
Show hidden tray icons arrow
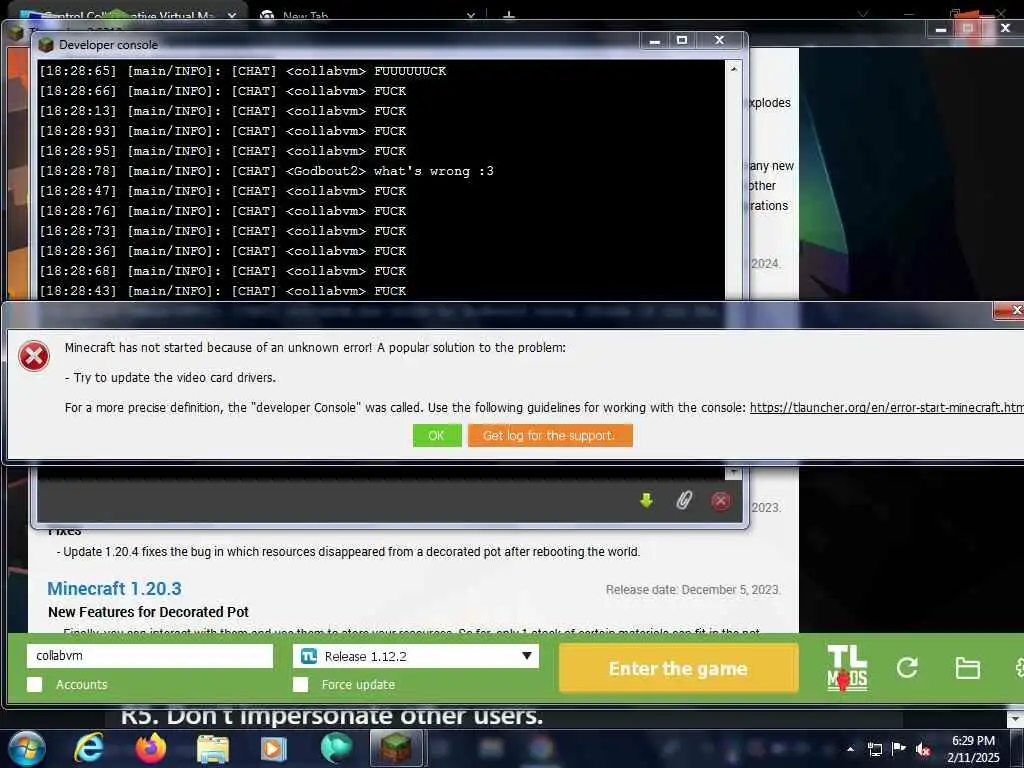point(850,749)
